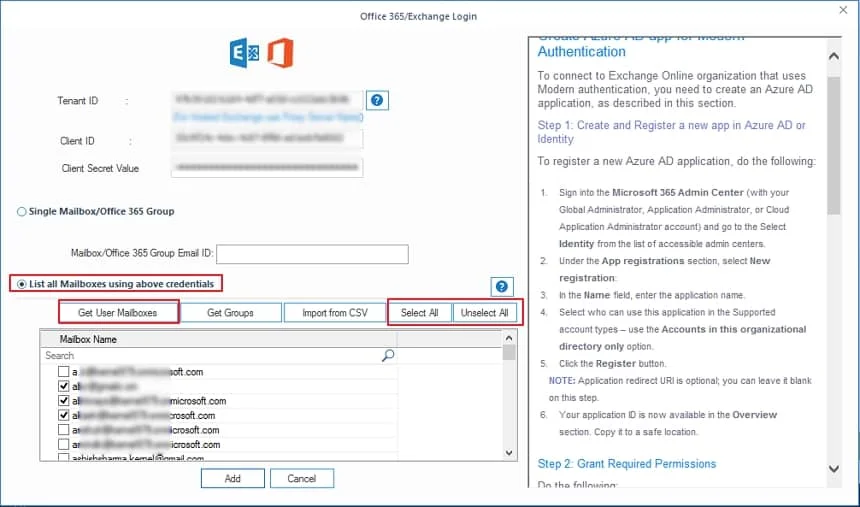This screenshot has width=860, height=507.
Task: Click the help panel scrollbar thumb
Action: pyautogui.click(x=834, y=145)
